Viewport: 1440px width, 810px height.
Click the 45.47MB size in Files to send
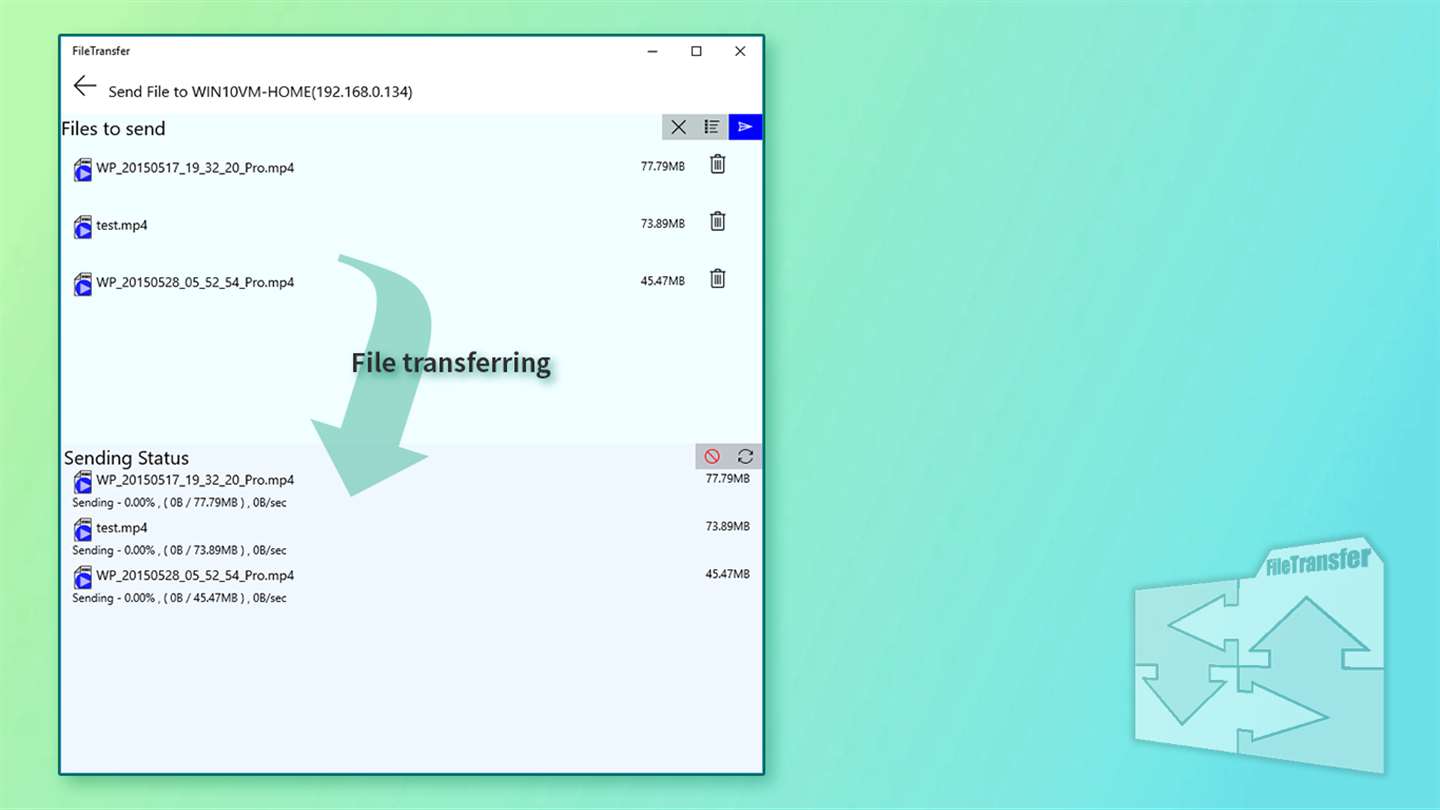pos(663,281)
